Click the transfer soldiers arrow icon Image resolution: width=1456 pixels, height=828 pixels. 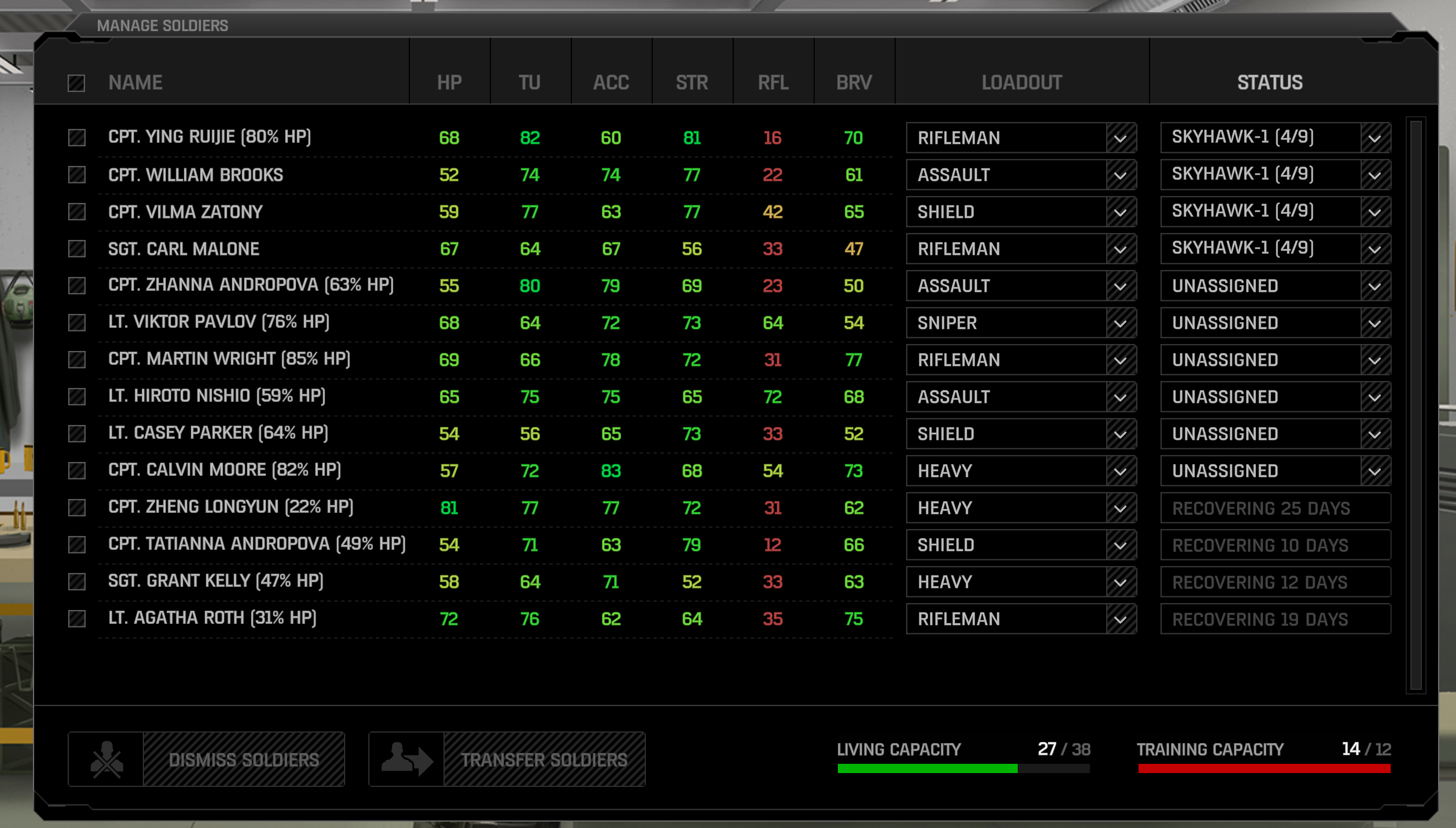407,759
